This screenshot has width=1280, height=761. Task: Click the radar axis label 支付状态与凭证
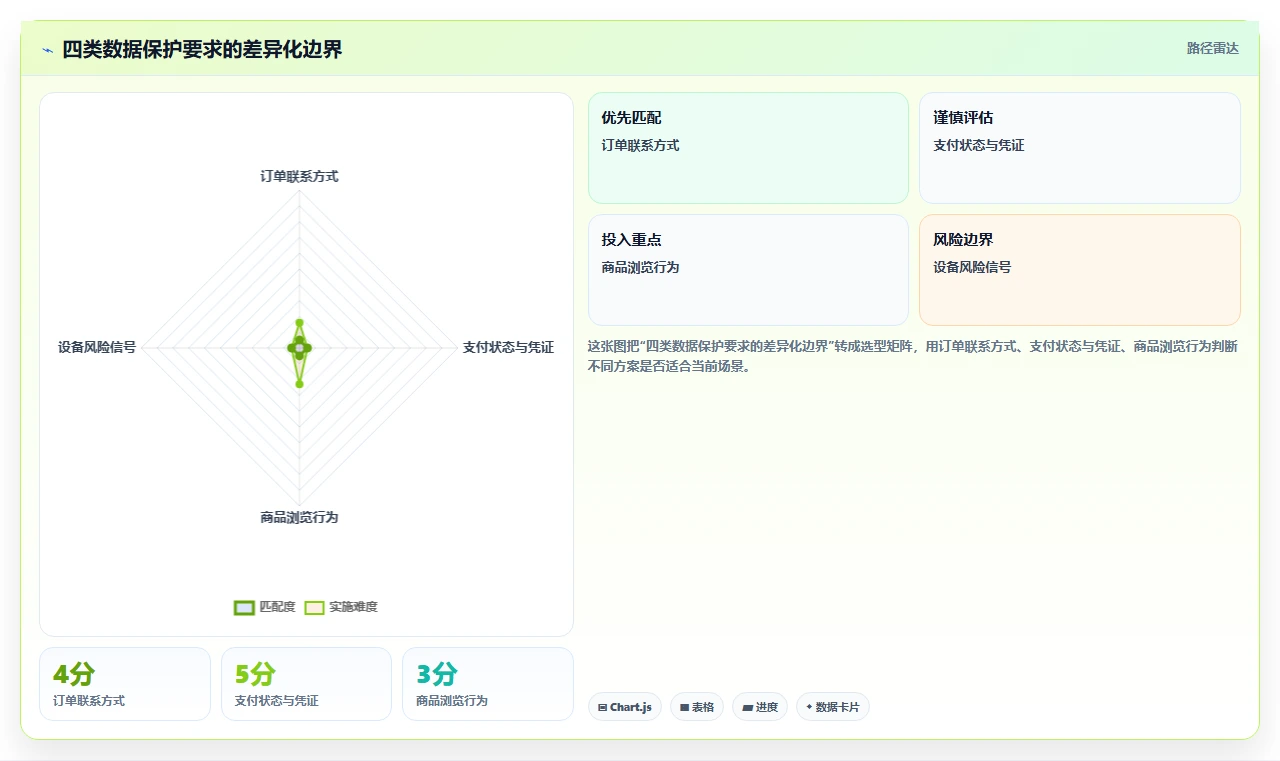tap(508, 347)
